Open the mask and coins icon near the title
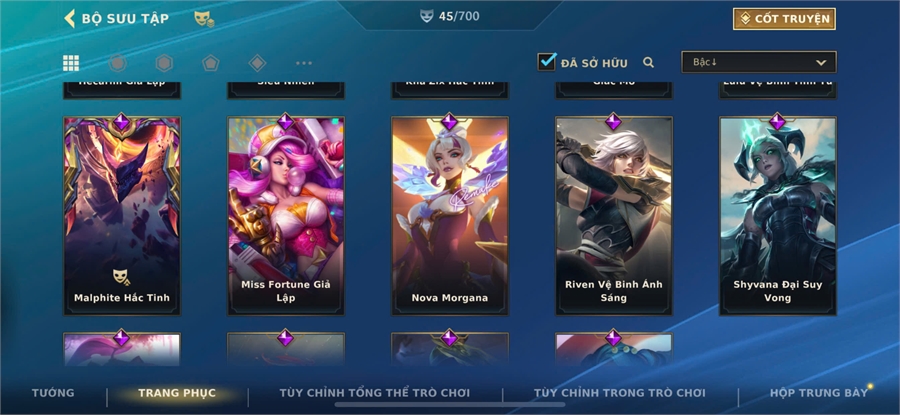Viewport: 900px width, 415px height. click(x=204, y=19)
